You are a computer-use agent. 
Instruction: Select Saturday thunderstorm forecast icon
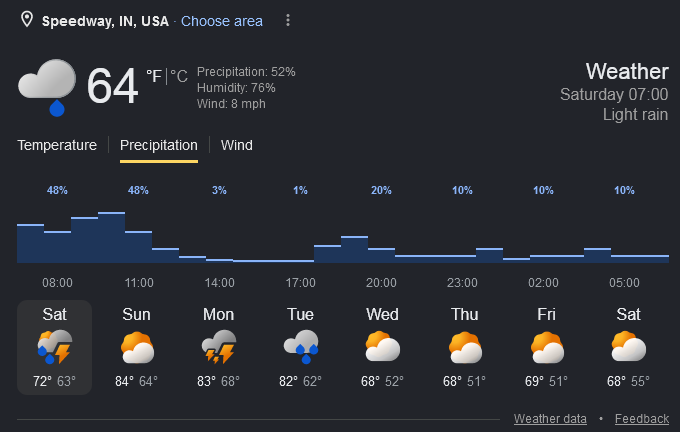coord(55,347)
